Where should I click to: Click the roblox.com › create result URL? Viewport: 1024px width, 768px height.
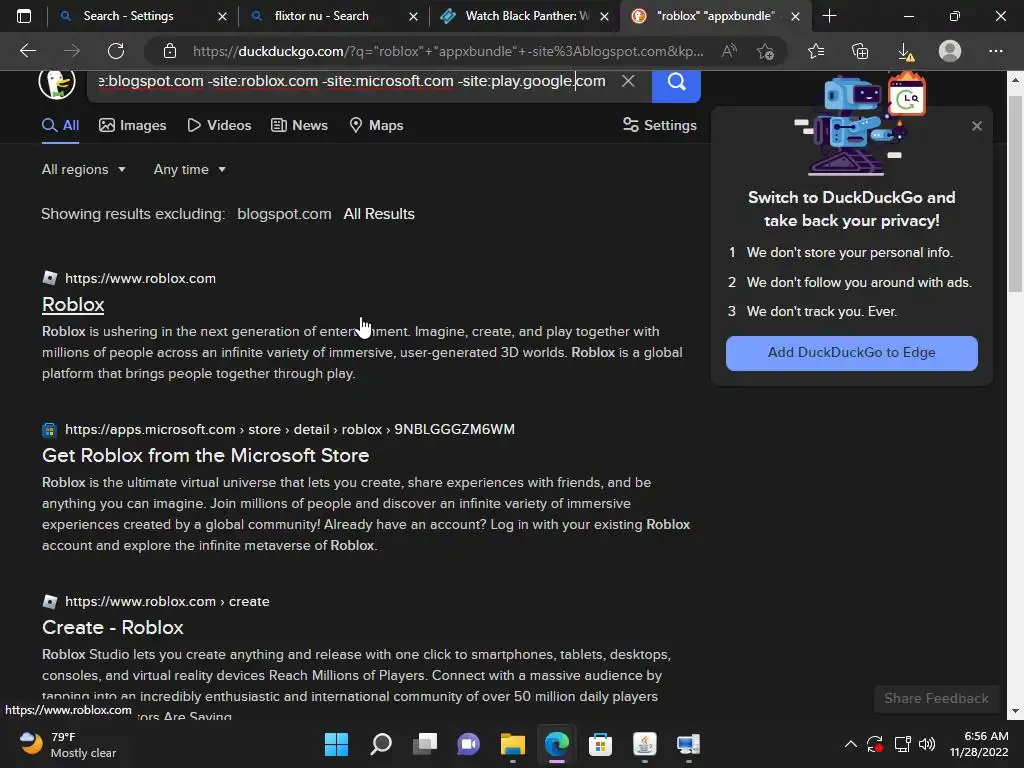pyautogui.click(x=167, y=601)
